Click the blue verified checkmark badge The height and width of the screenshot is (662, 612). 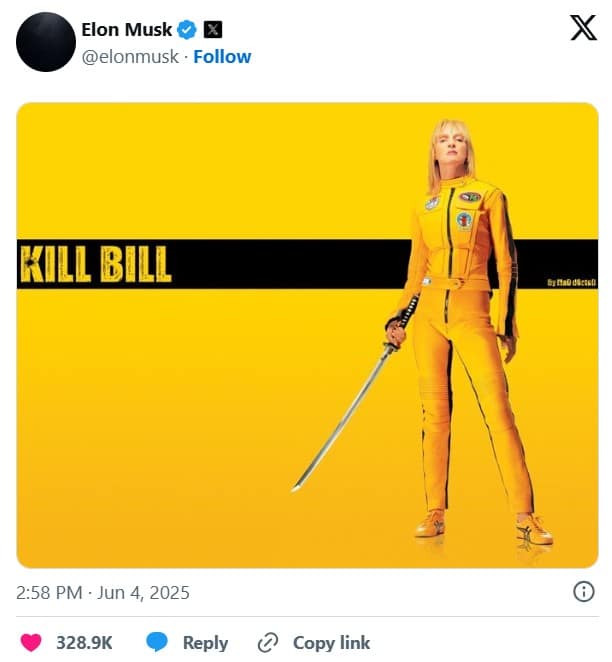(188, 30)
